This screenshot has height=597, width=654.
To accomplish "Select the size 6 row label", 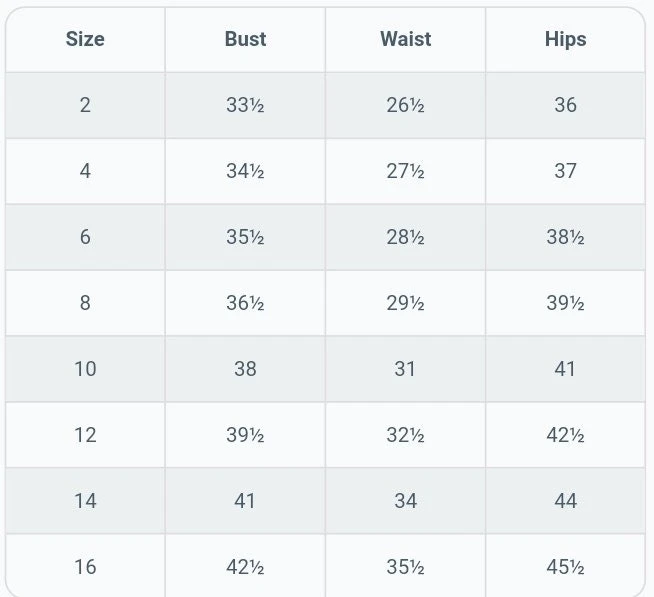I will point(85,237).
